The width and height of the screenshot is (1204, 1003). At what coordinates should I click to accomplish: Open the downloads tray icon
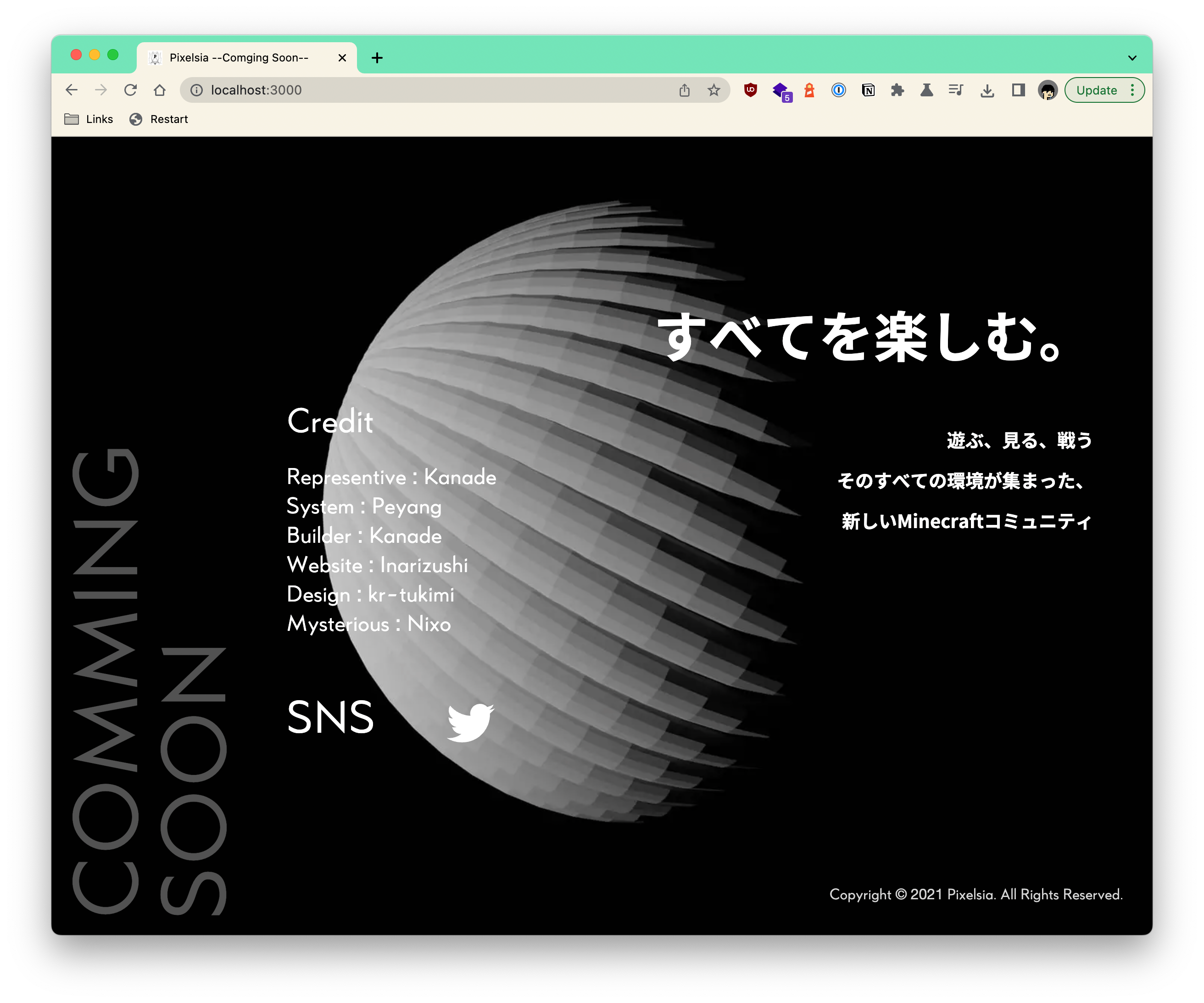(987, 90)
